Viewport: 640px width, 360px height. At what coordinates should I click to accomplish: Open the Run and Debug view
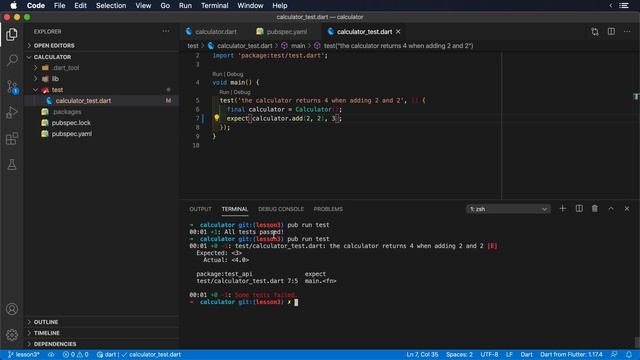tap(12, 112)
